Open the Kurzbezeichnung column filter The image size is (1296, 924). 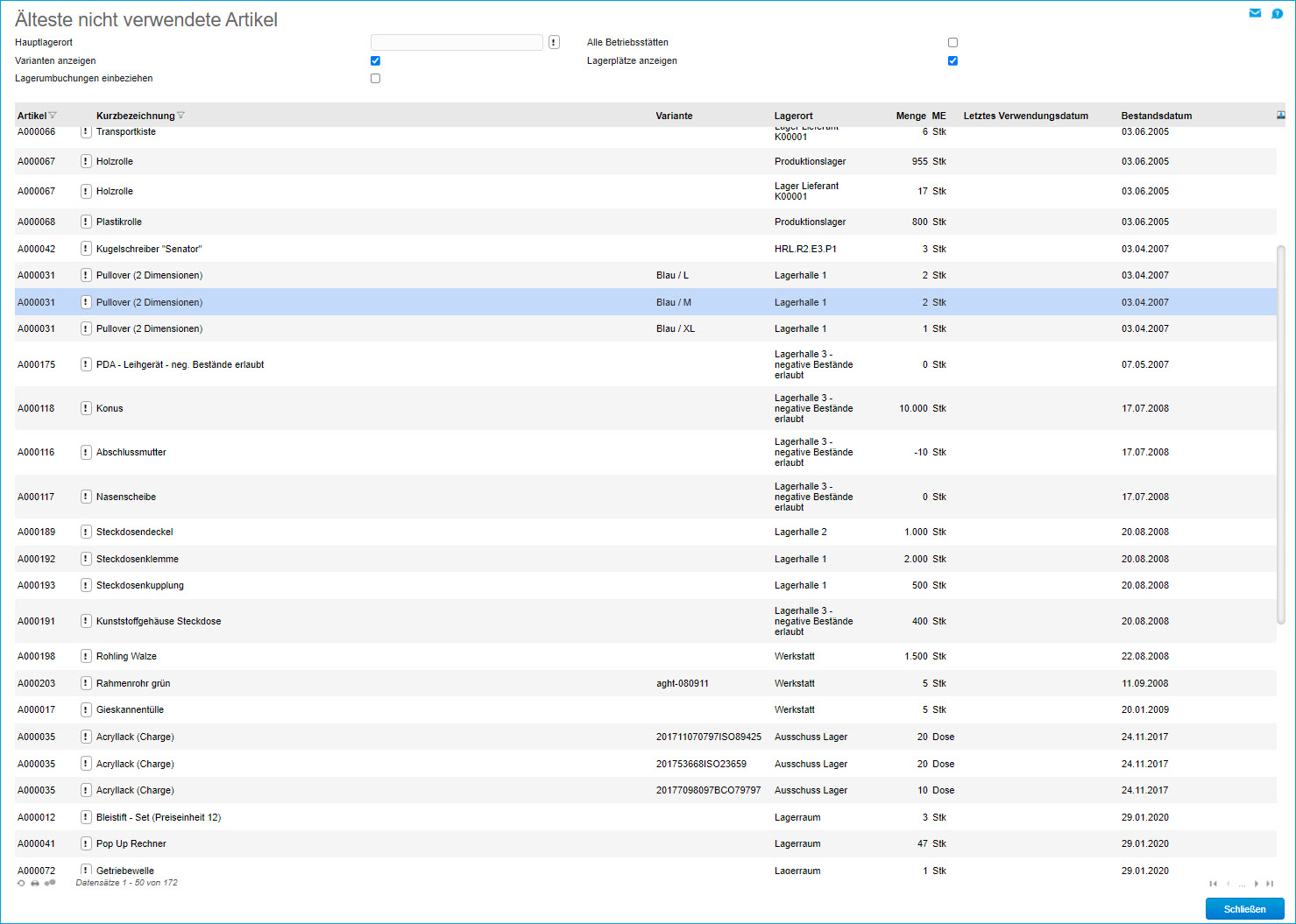[181, 116]
